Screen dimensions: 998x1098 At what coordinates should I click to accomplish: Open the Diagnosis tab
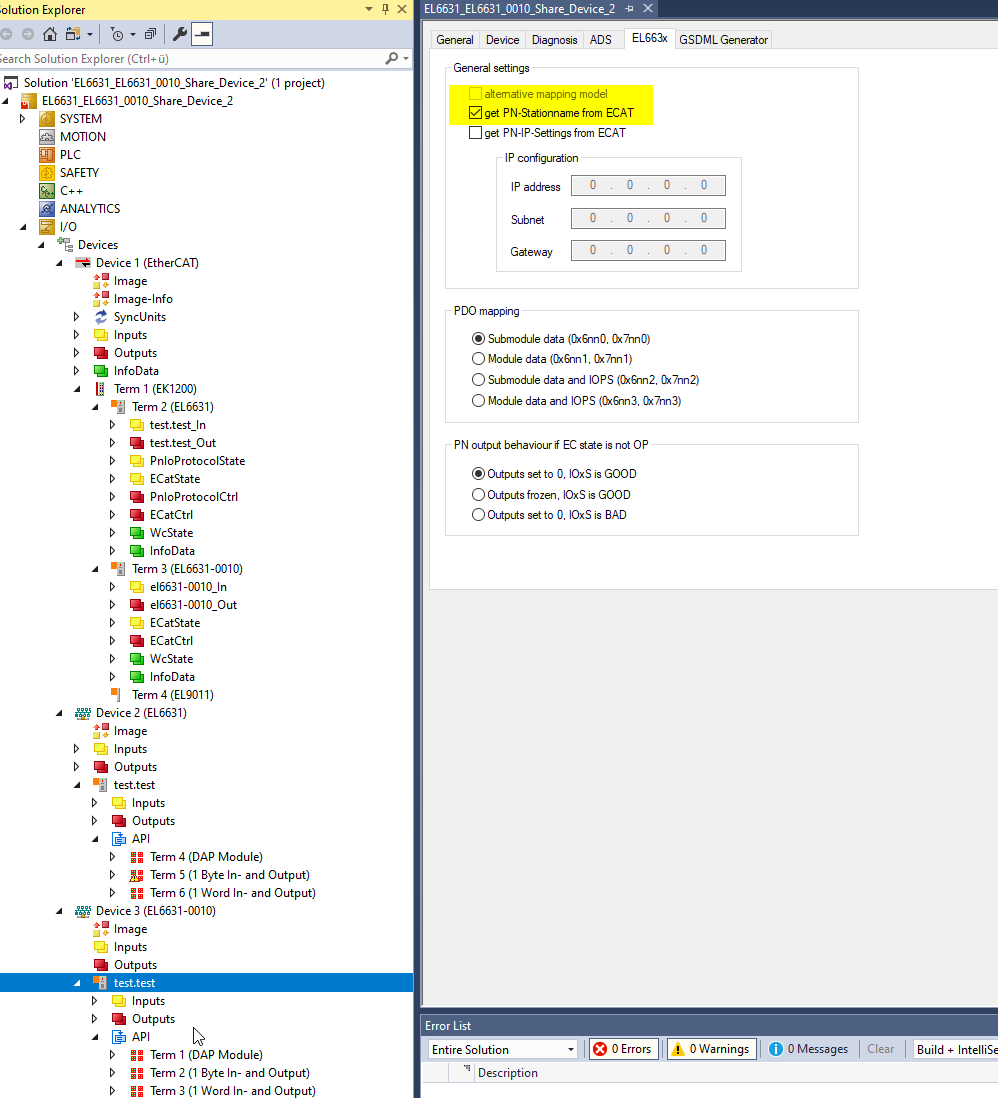554,40
